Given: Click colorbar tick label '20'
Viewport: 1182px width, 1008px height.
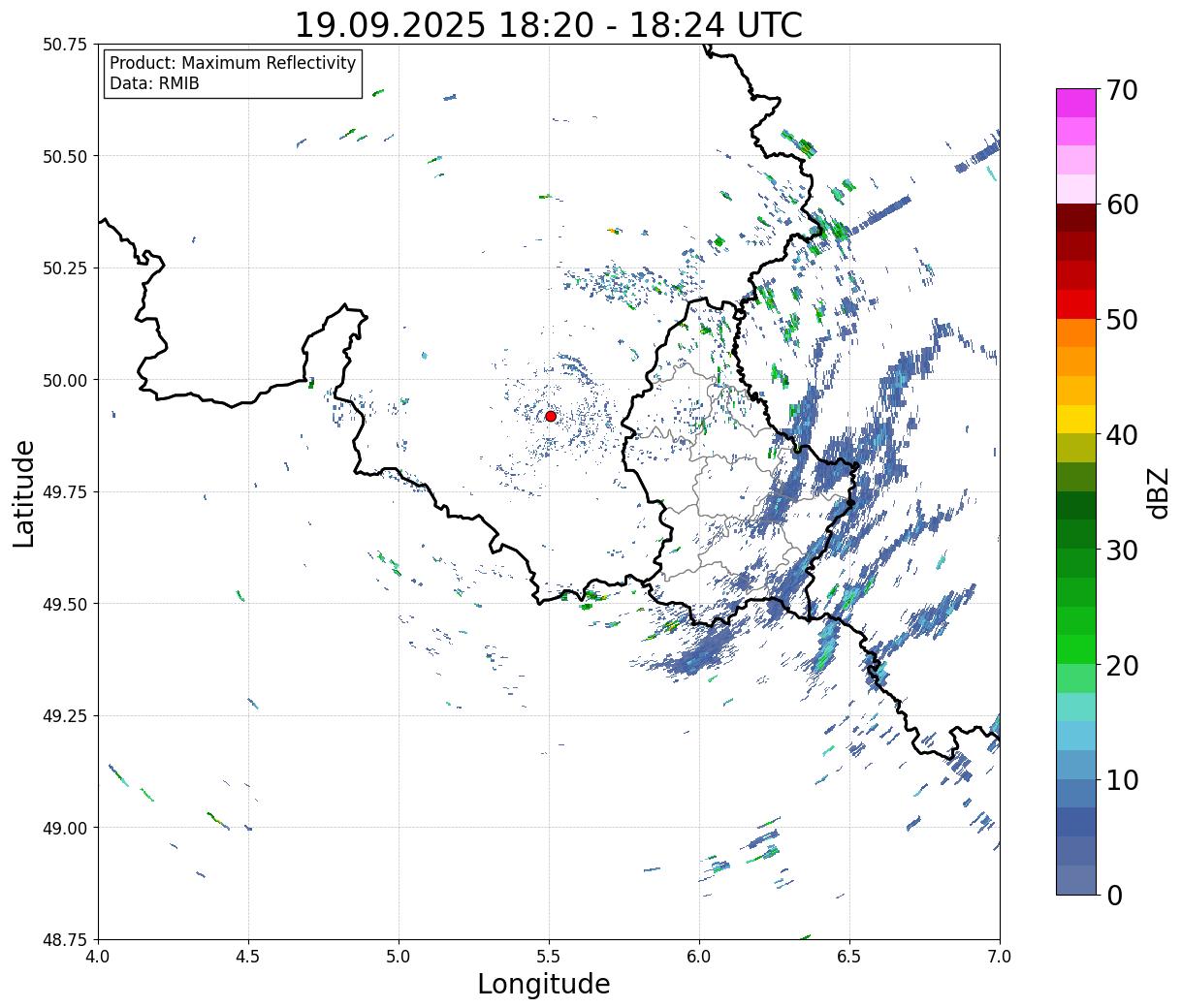Looking at the screenshot, I should click(1122, 665).
